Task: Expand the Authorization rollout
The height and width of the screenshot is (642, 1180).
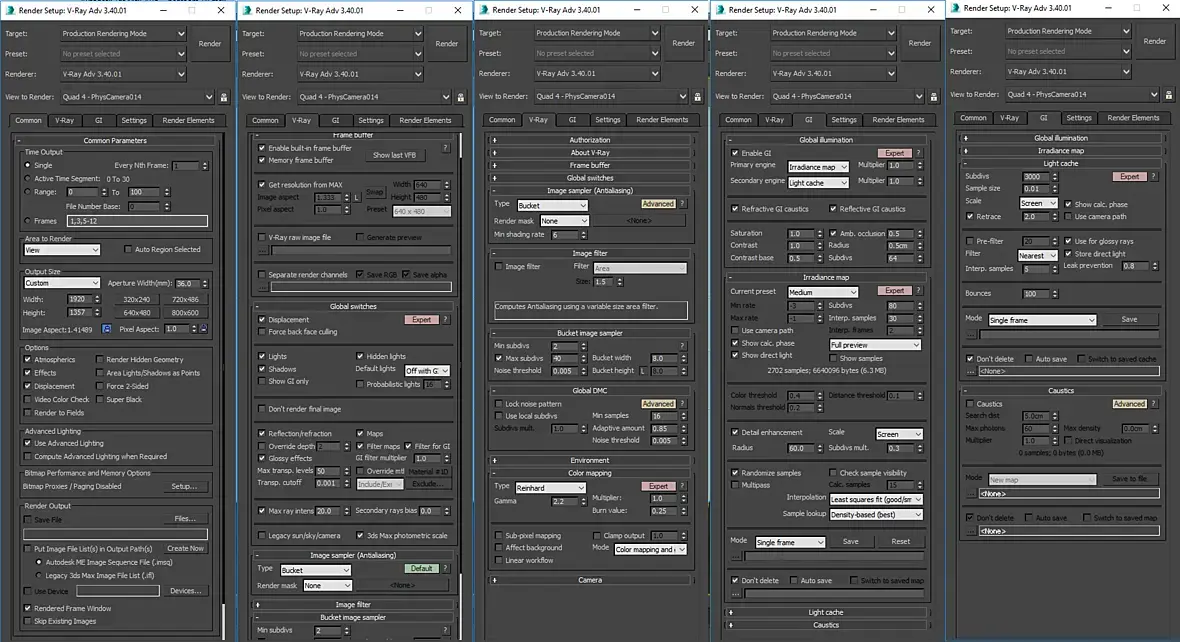Action: 590,140
